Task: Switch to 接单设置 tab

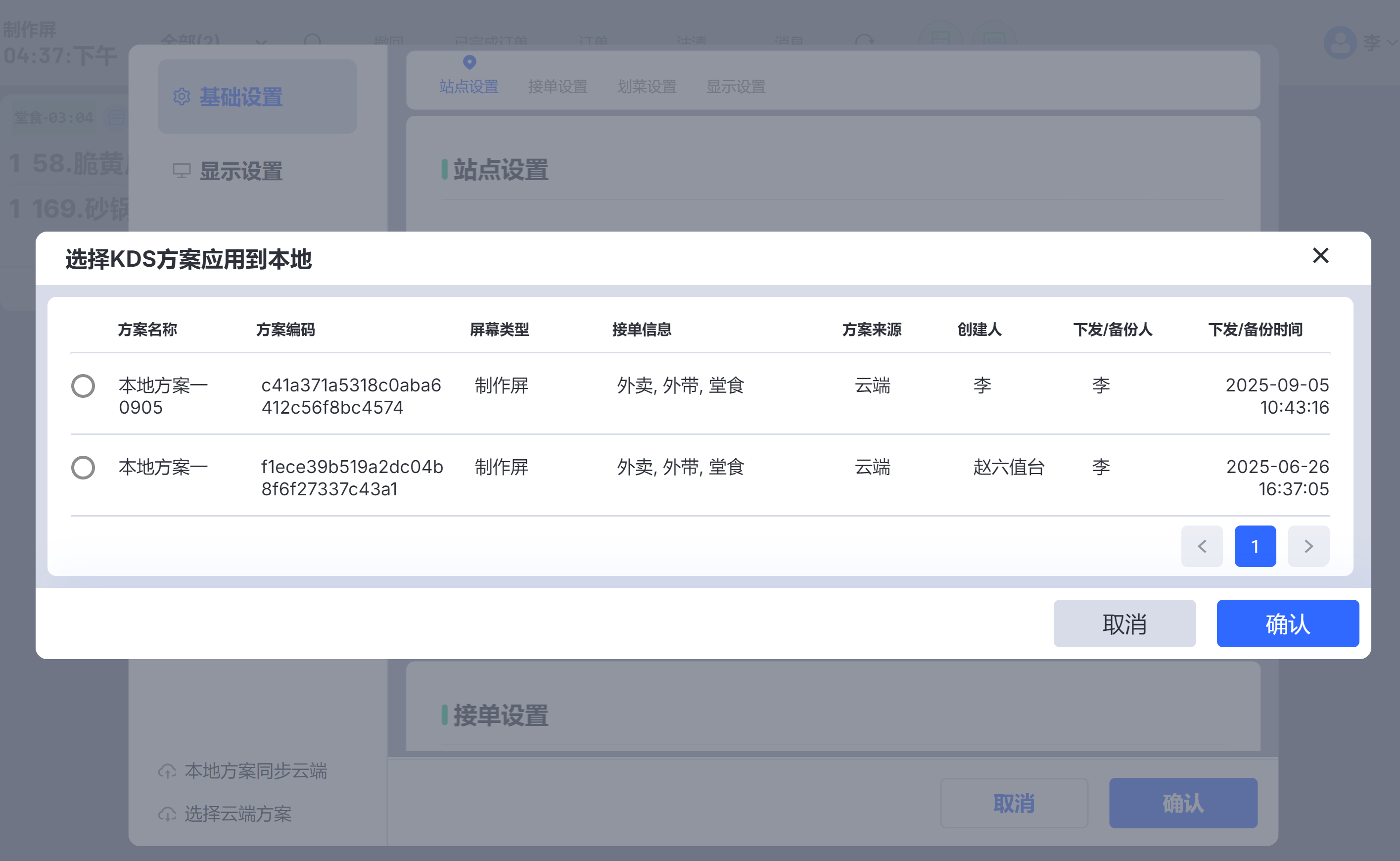Action: tap(558, 87)
